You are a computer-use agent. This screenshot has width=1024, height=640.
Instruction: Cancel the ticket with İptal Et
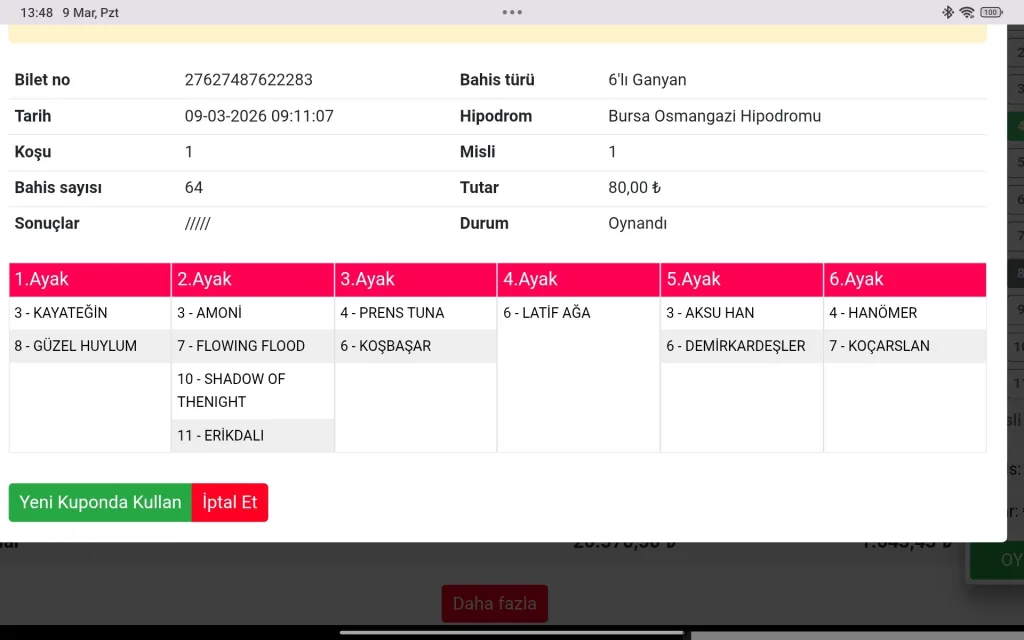(x=230, y=502)
